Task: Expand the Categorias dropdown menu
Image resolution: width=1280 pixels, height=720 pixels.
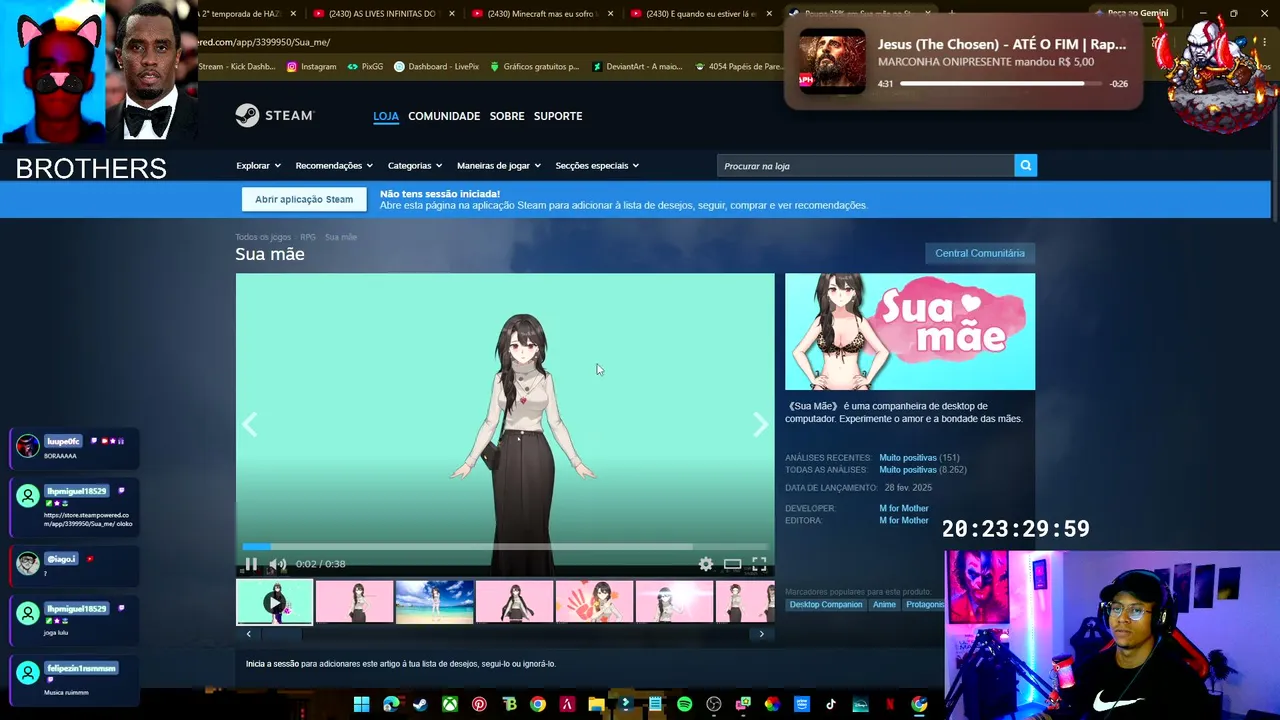Action: coord(415,166)
